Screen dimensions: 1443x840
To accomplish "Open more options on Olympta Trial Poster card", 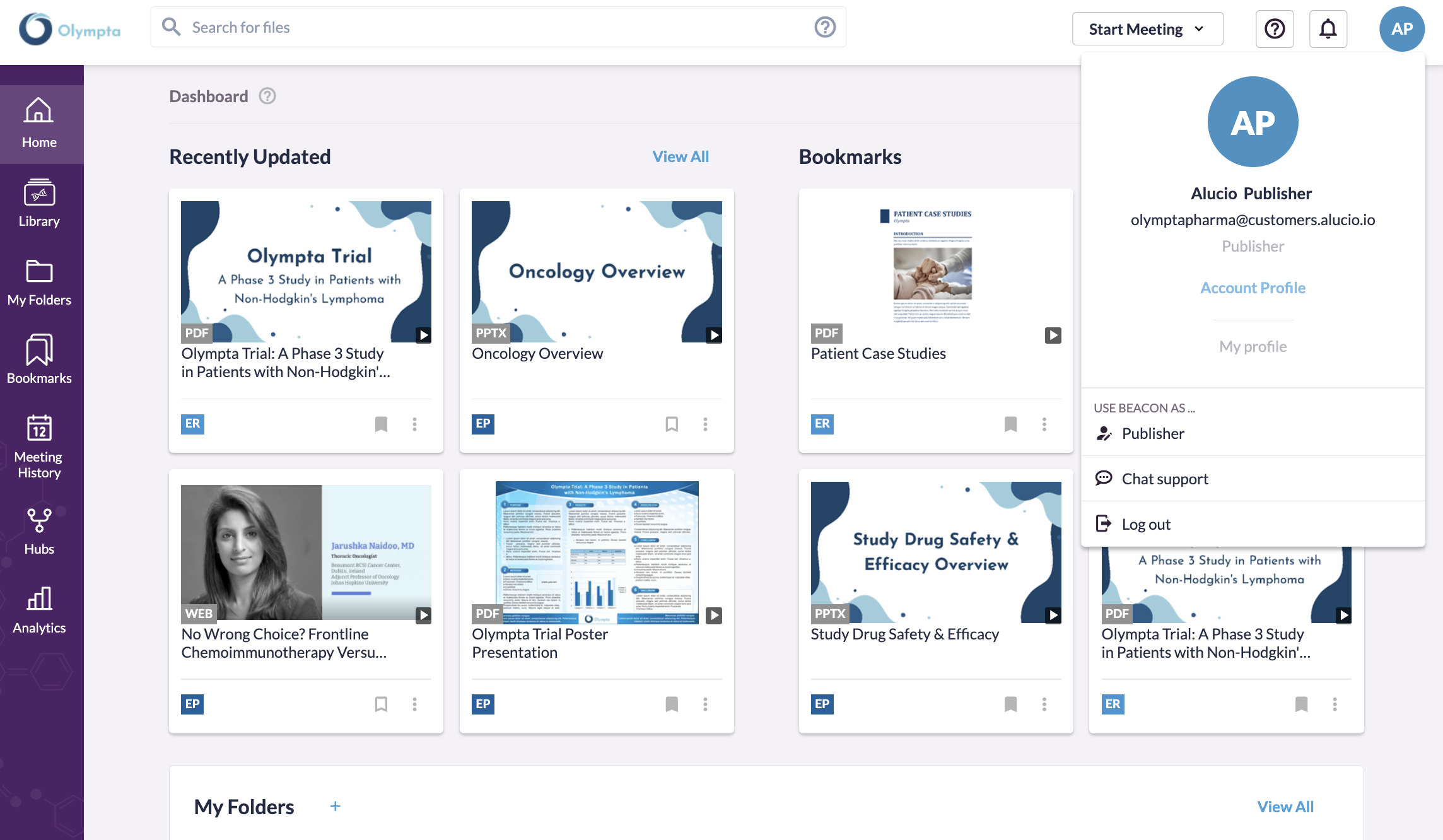I will pos(705,704).
